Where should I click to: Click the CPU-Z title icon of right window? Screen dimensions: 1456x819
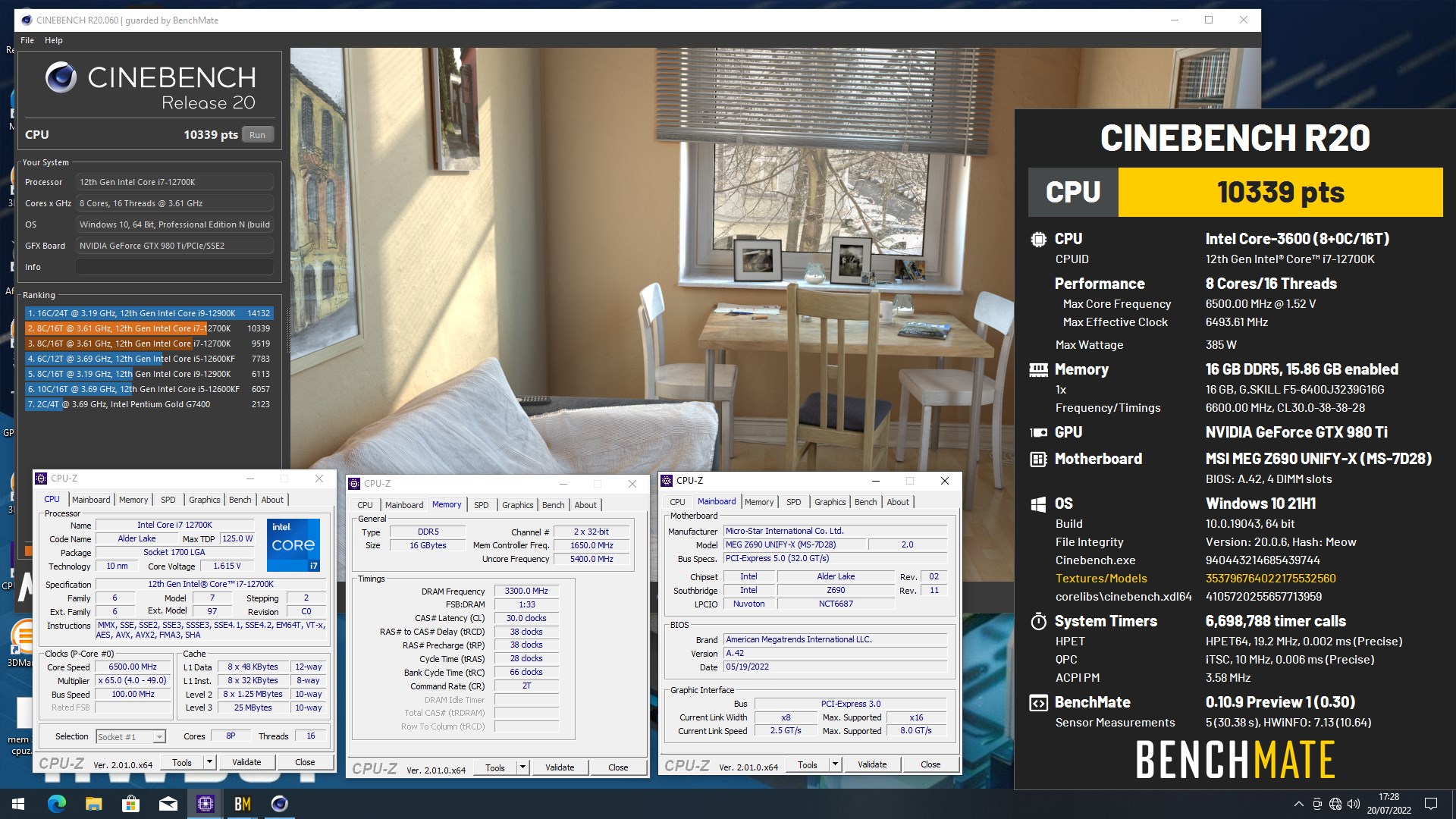667,481
